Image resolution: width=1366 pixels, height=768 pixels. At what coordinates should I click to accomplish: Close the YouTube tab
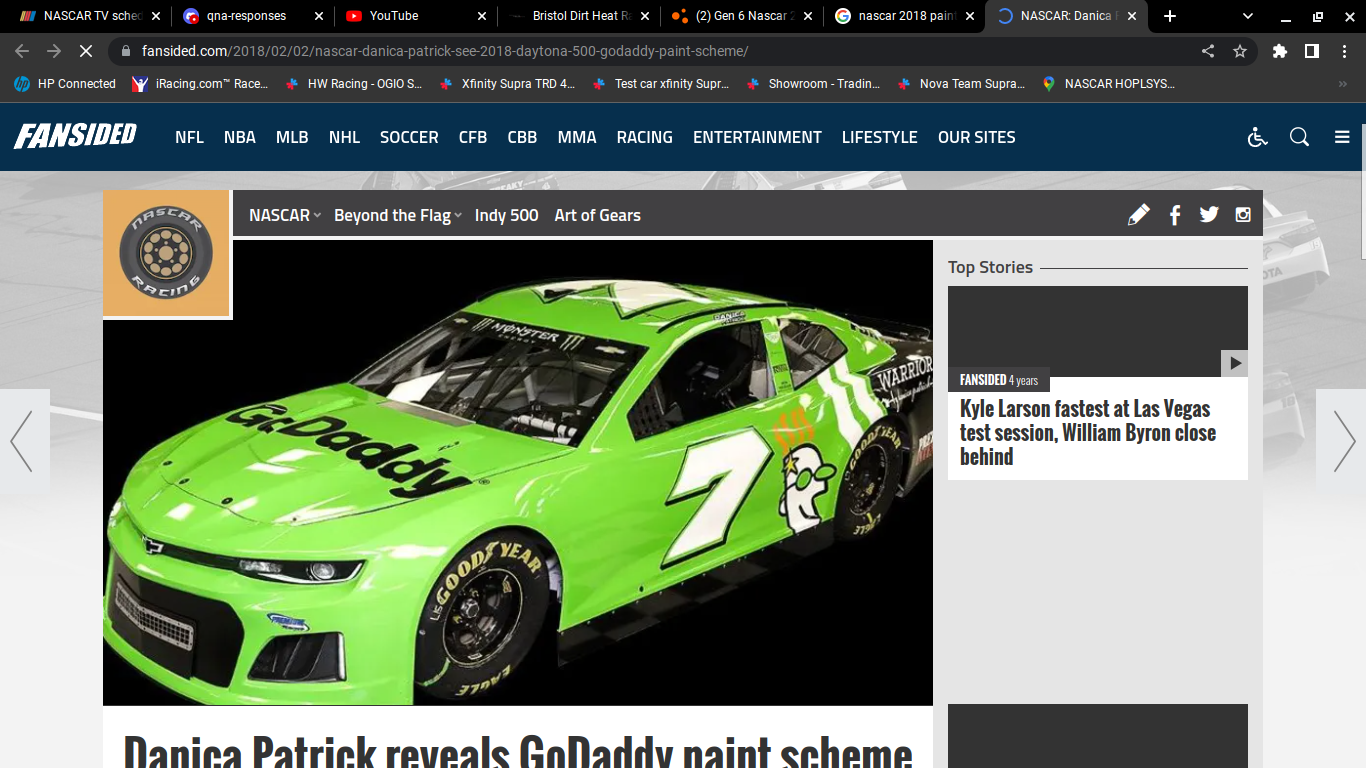pos(481,16)
